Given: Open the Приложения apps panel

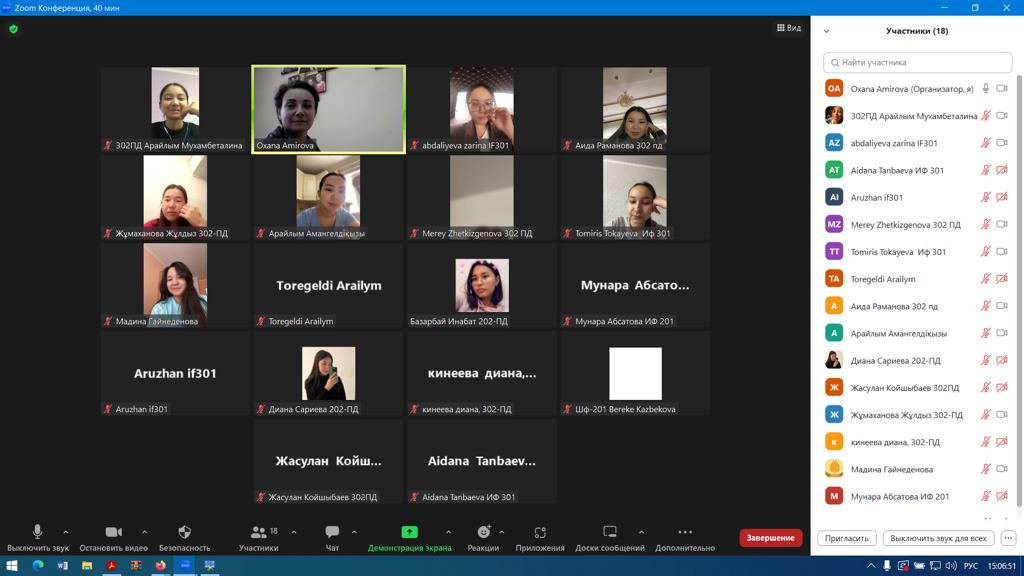Looking at the screenshot, I should click(x=540, y=533).
